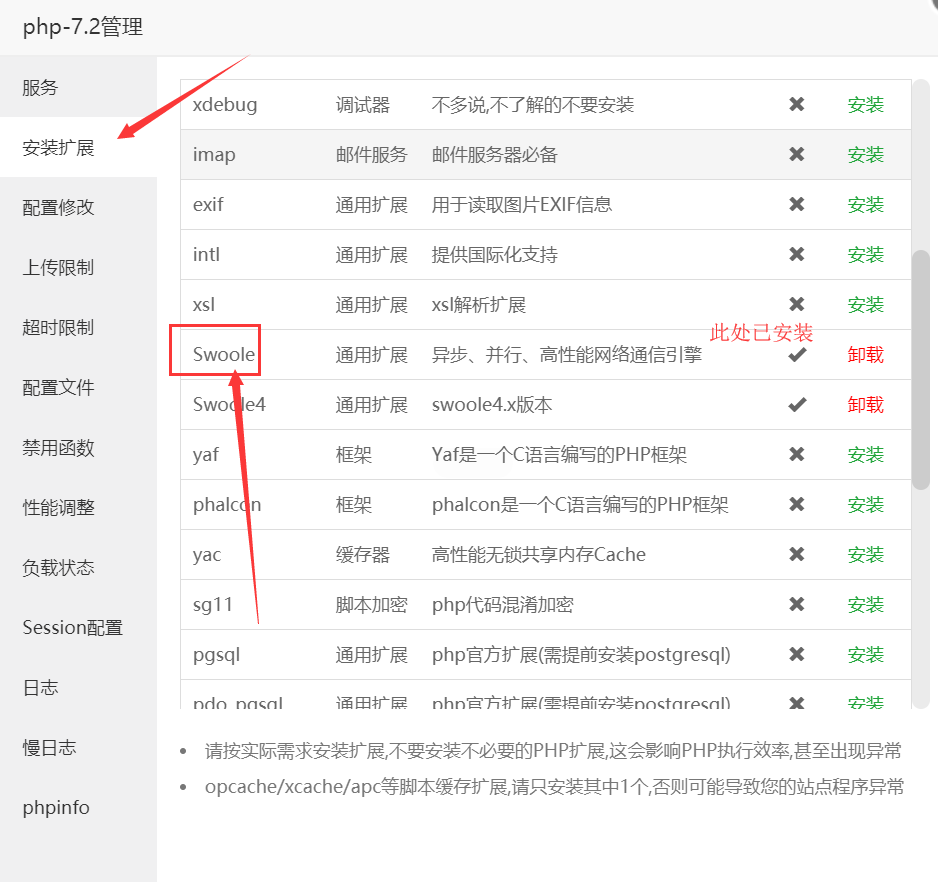Click the Swoole4 extension name

229,405
